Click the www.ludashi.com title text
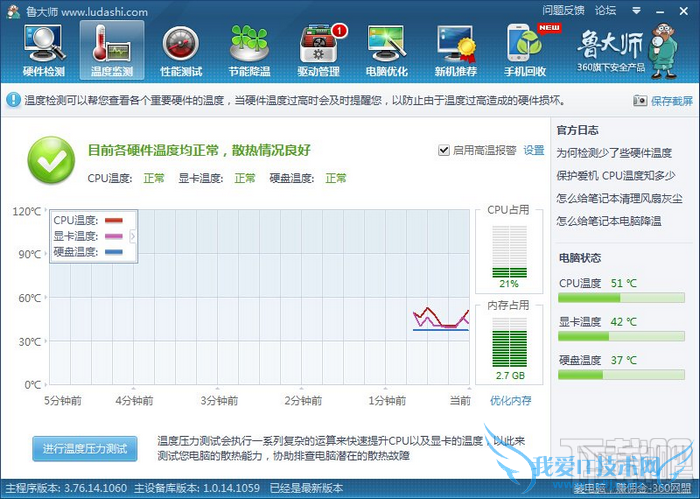The height and width of the screenshot is (499, 700). click(105, 12)
